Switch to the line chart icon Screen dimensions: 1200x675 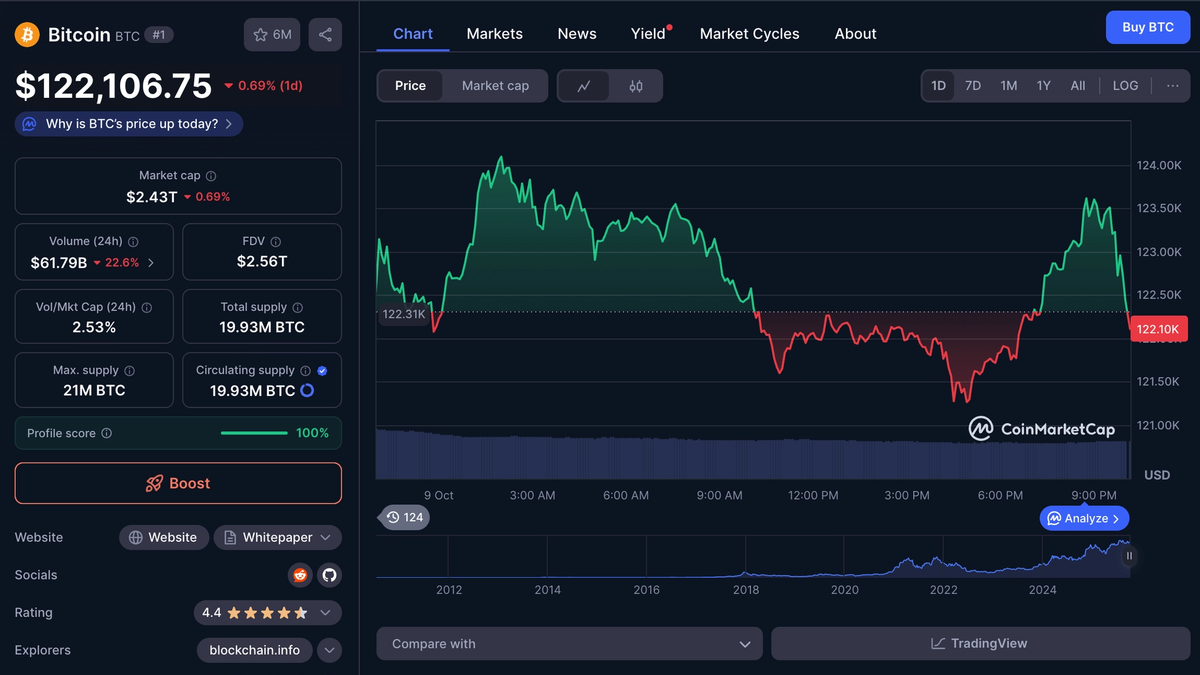[584, 86]
